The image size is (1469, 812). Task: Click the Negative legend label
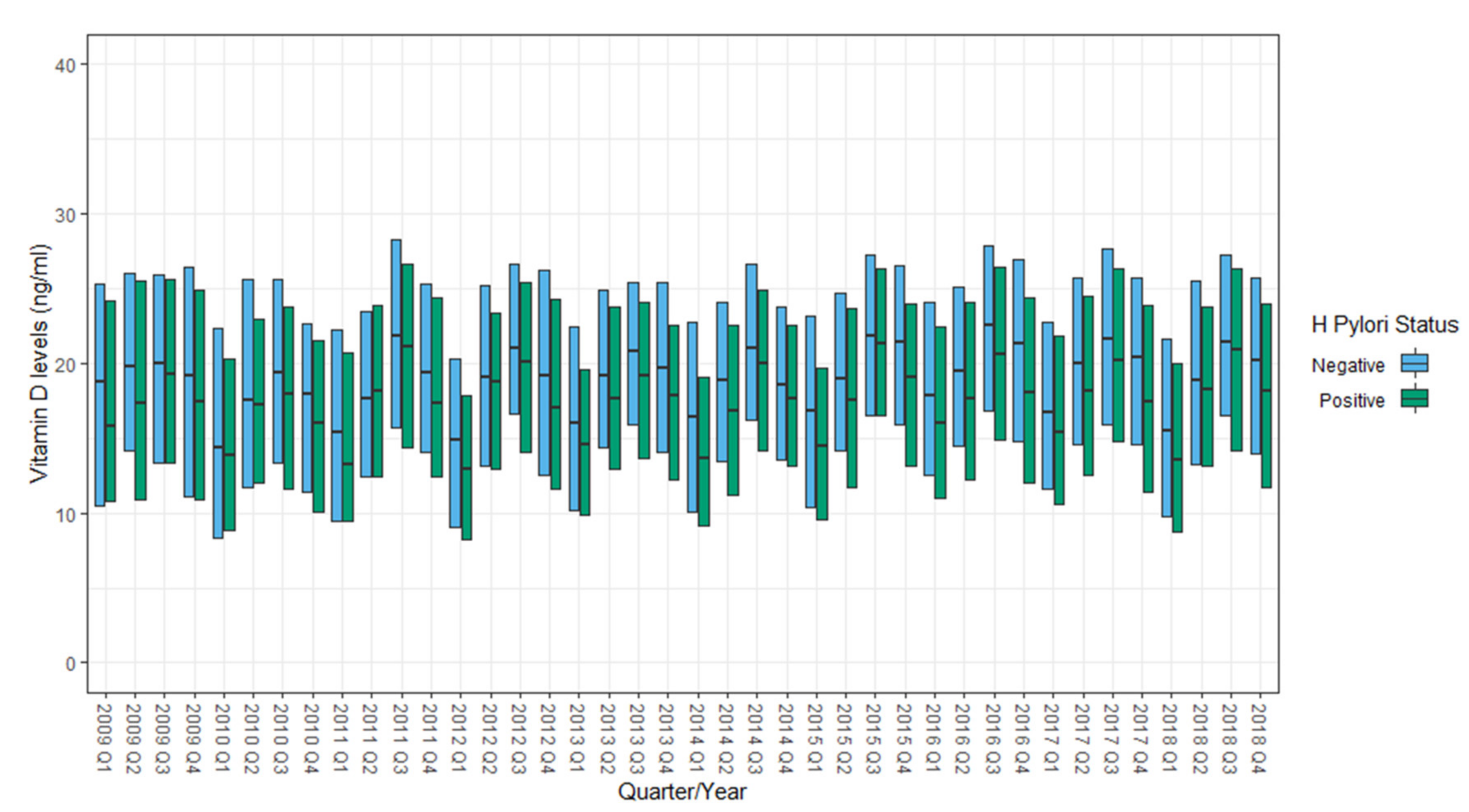pos(1348,365)
